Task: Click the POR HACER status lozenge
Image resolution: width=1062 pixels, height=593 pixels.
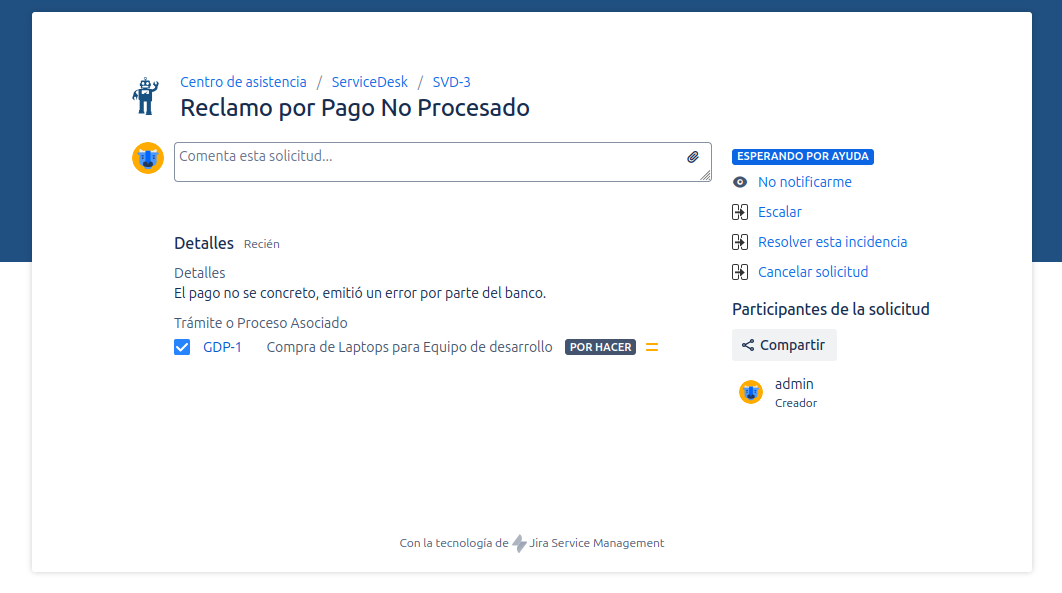Action: (x=600, y=346)
